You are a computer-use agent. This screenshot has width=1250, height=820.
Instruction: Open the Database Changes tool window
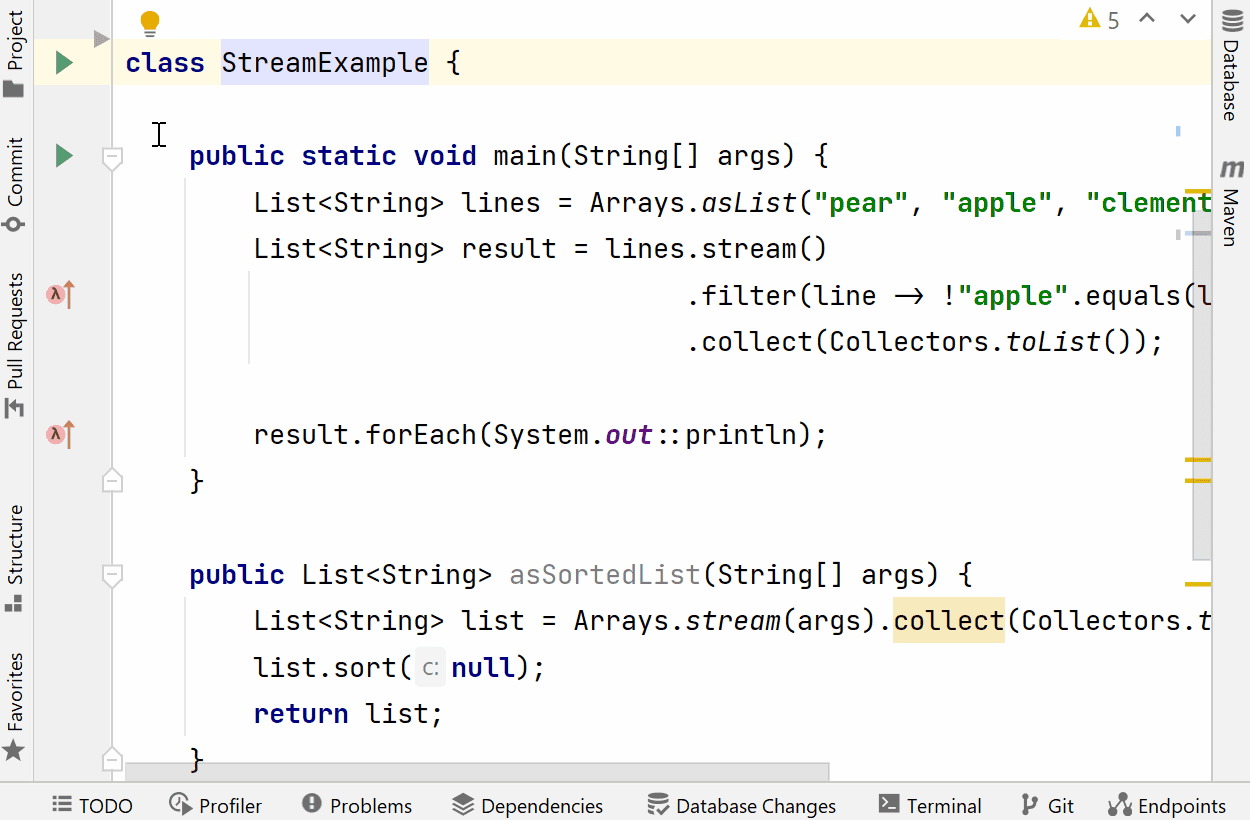[x=741, y=805]
